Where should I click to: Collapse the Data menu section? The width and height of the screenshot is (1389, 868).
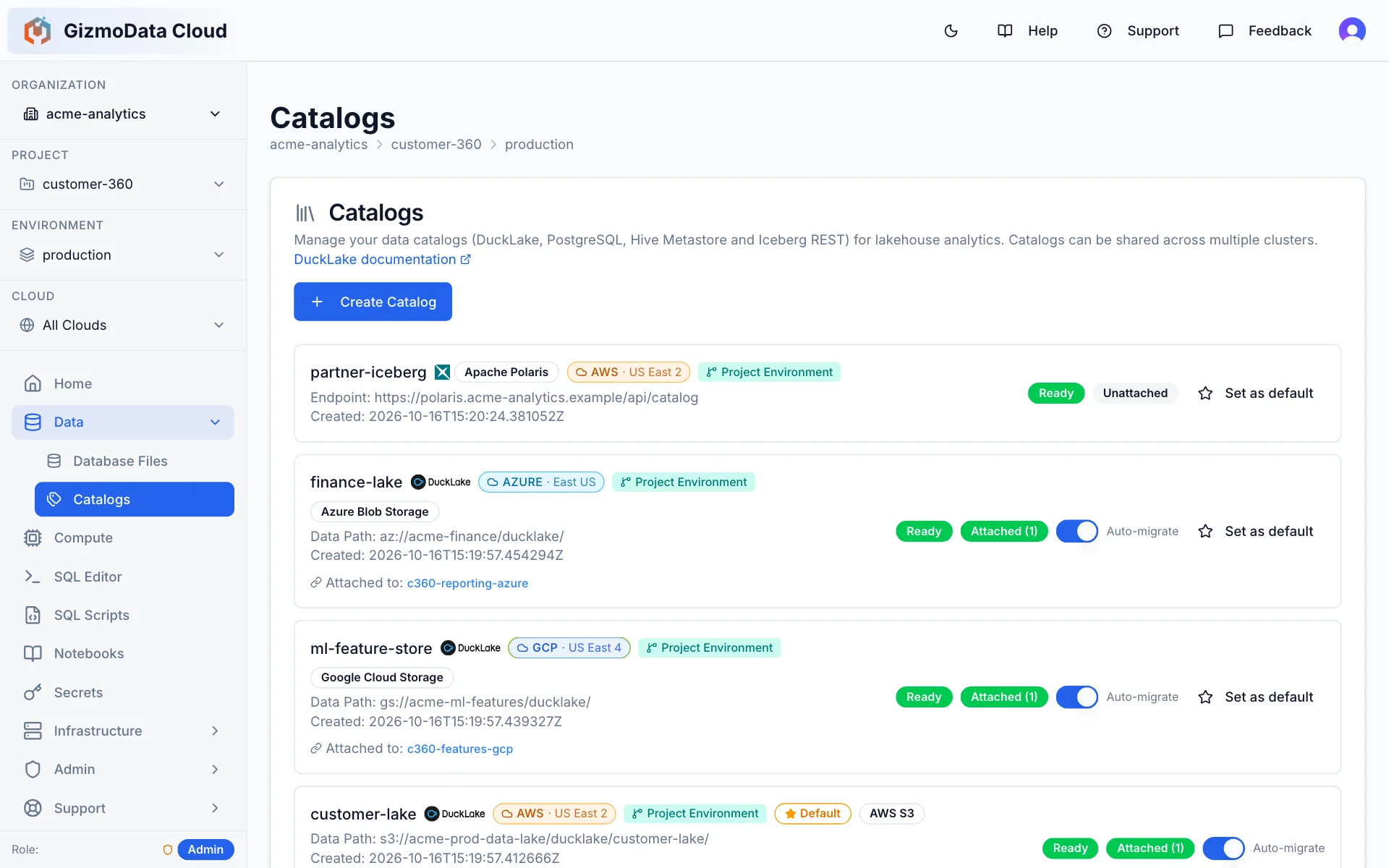pyautogui.click(x=123, y=422)
